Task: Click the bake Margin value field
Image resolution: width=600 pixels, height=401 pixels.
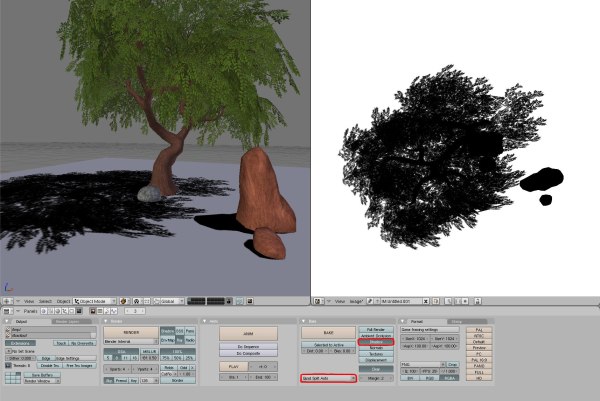Action: 376,378
